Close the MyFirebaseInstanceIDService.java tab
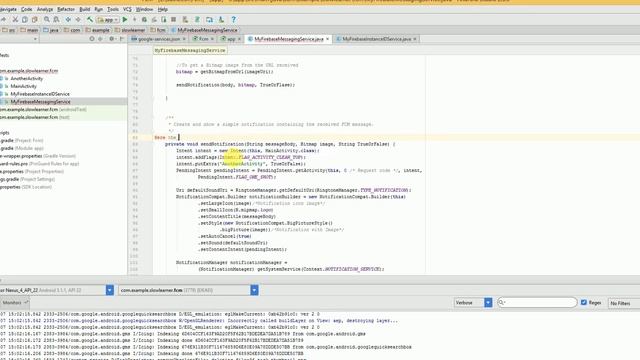 [415, 39]
